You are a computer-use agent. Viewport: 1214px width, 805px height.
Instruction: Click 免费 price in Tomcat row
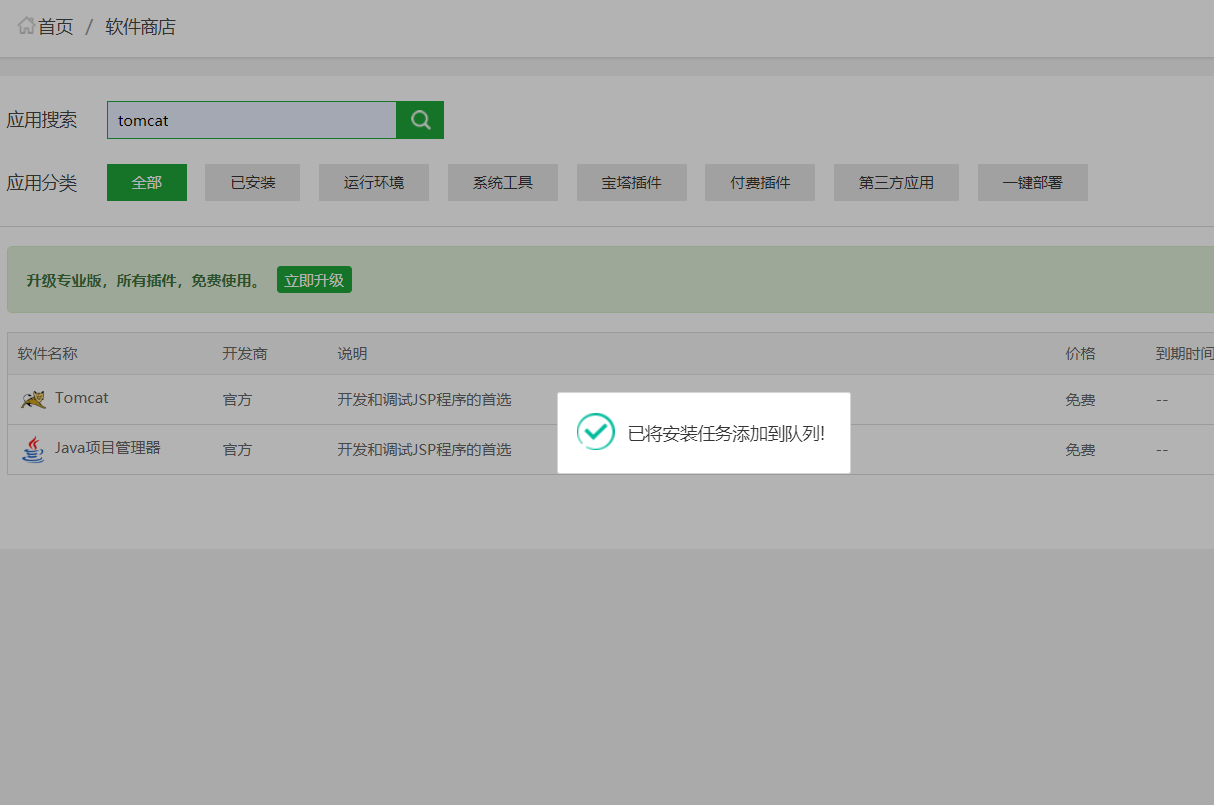(1080, 400)
